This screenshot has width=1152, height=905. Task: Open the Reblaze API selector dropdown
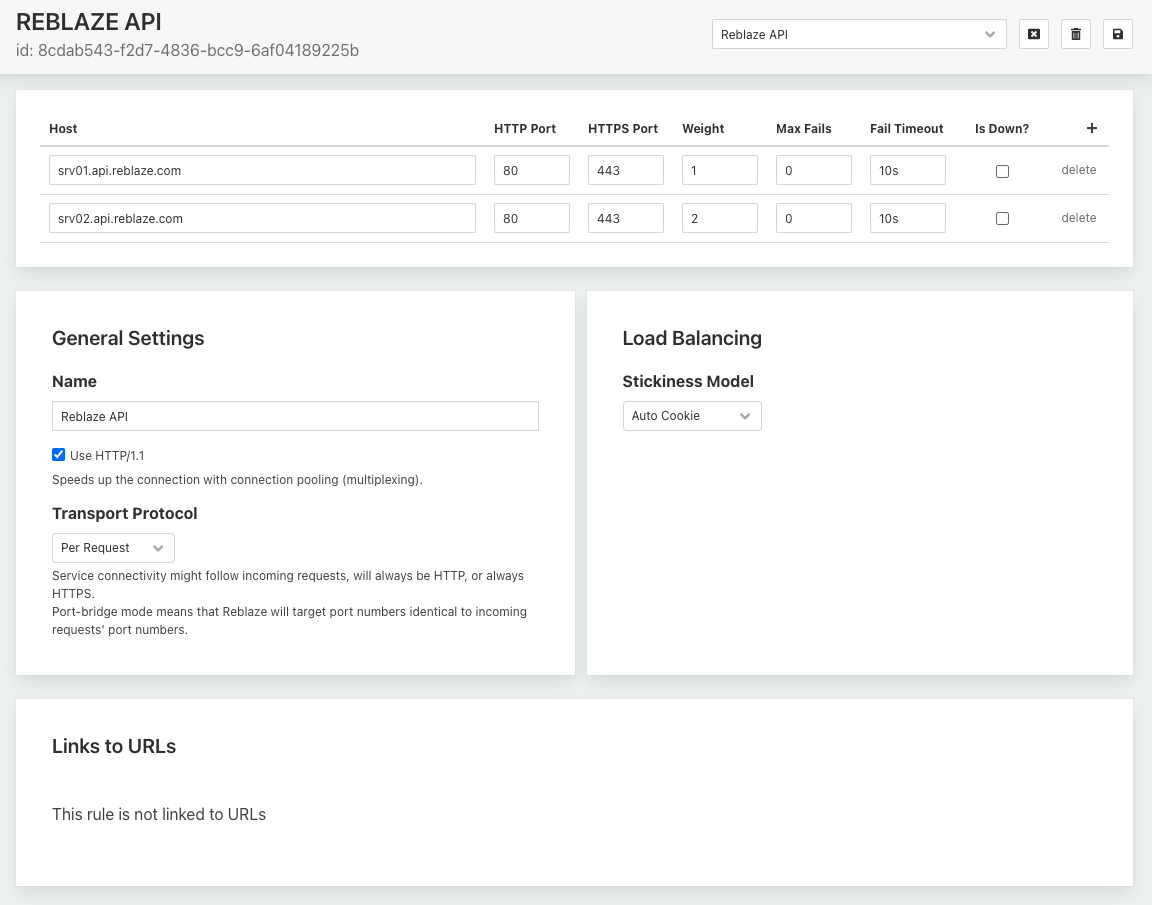[x=858, y=34]
